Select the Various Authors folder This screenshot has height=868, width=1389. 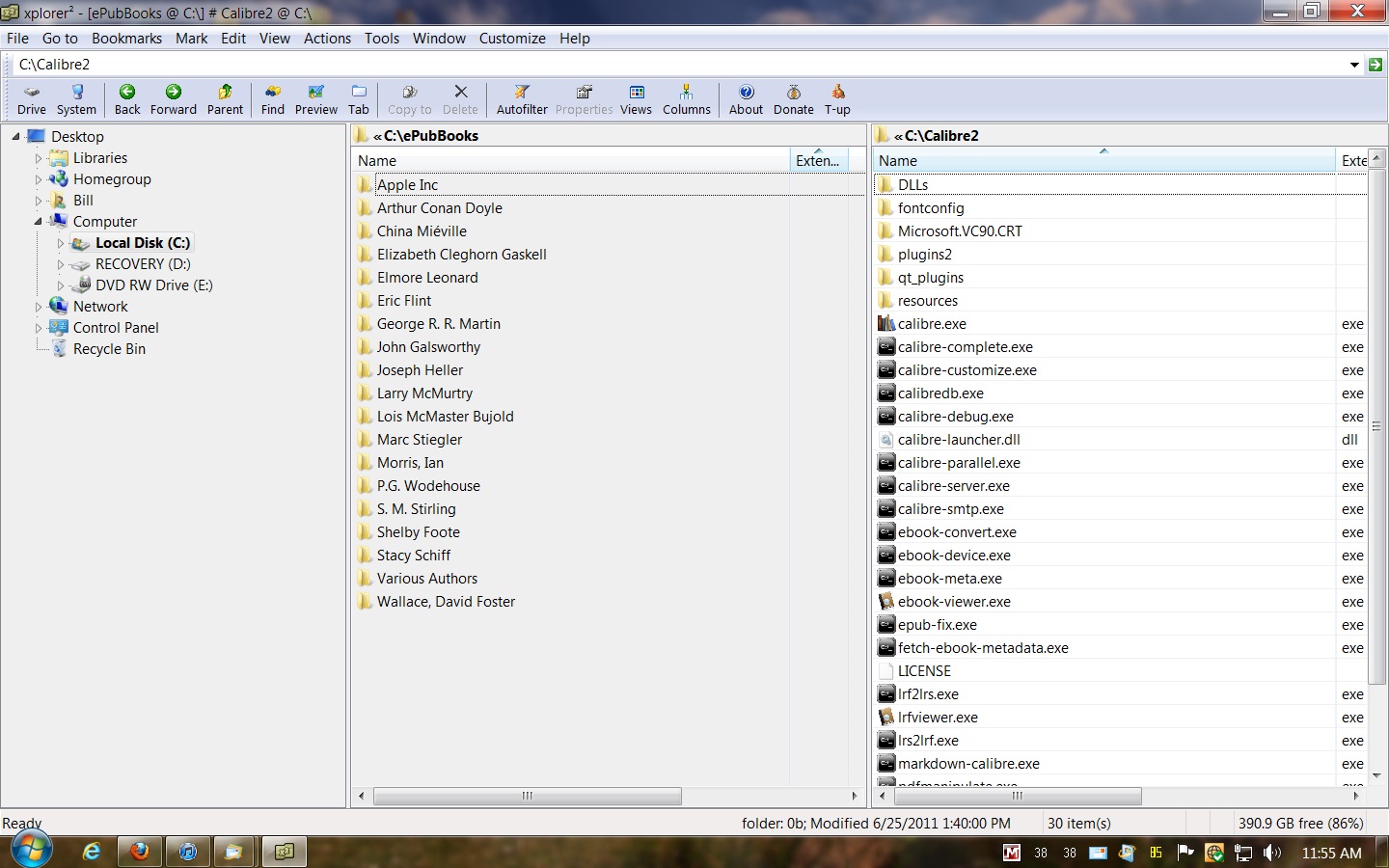(426, 579)
